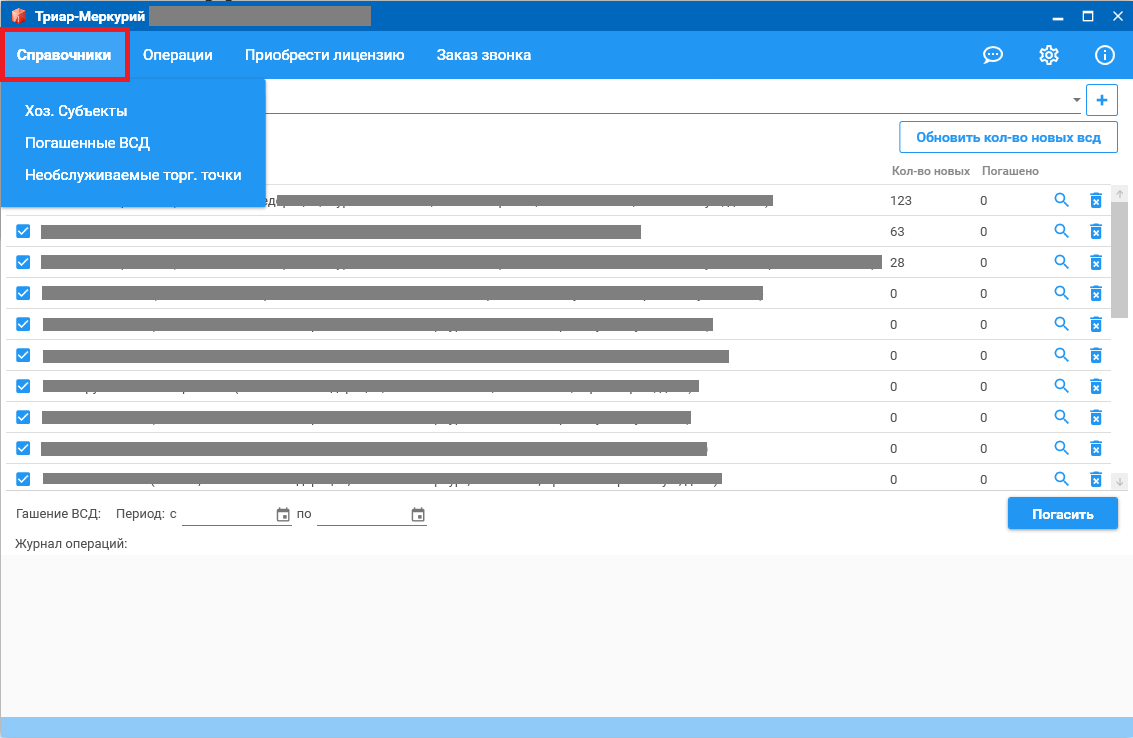1133x738 pixels.
Task: Click list scrollbar up arrow
Action: click(x=1119, y=194)
